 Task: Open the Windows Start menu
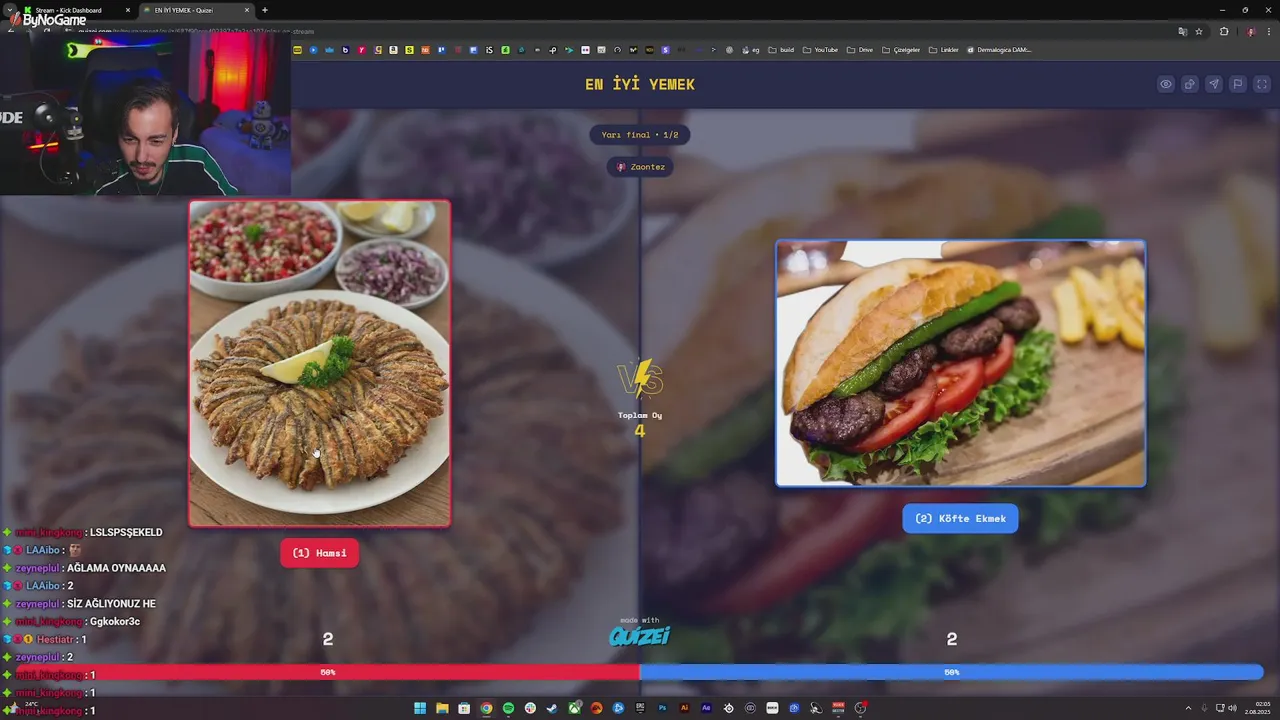(x=420, y=708)
